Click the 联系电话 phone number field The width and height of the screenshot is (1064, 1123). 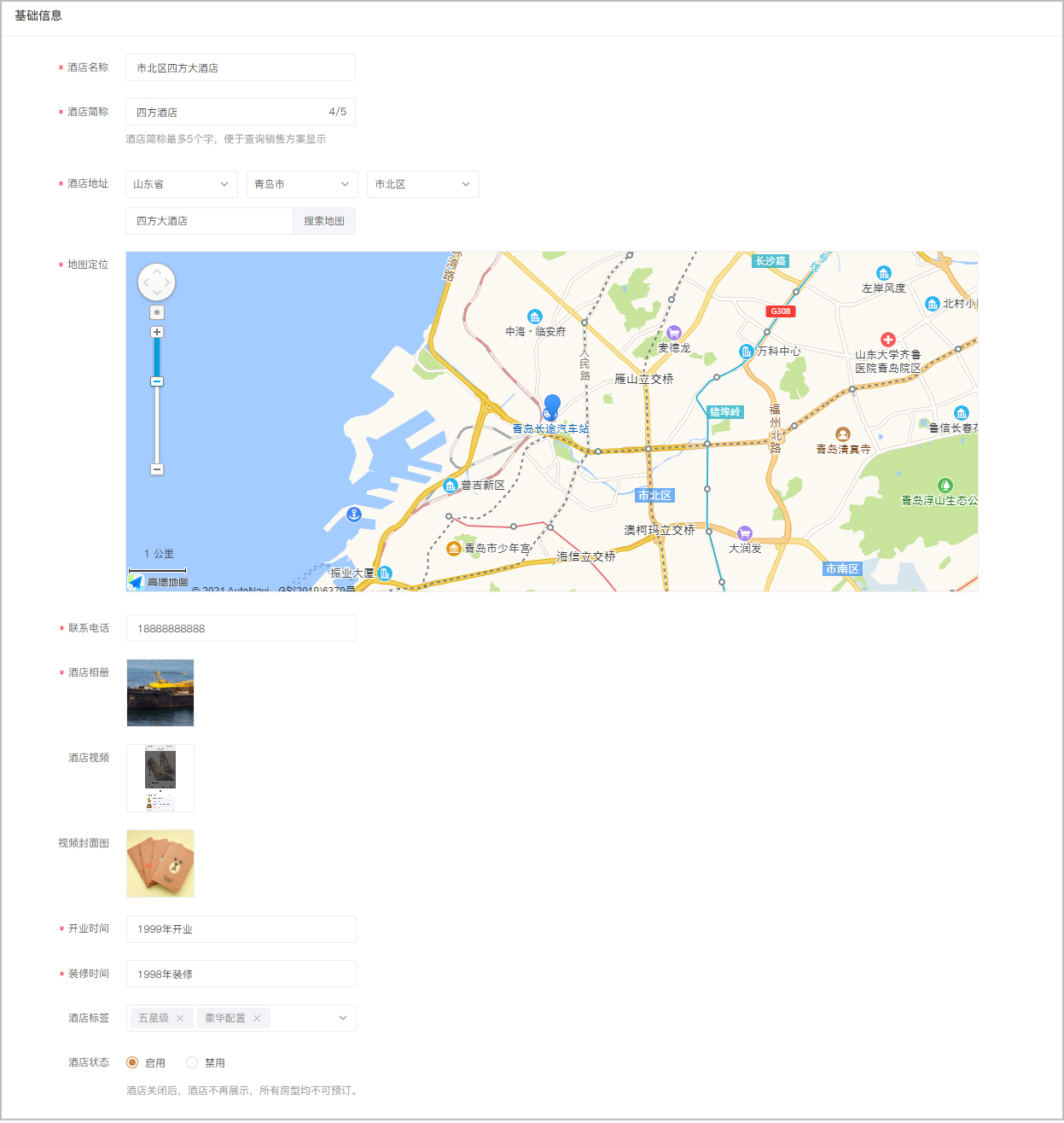(241, 629)
